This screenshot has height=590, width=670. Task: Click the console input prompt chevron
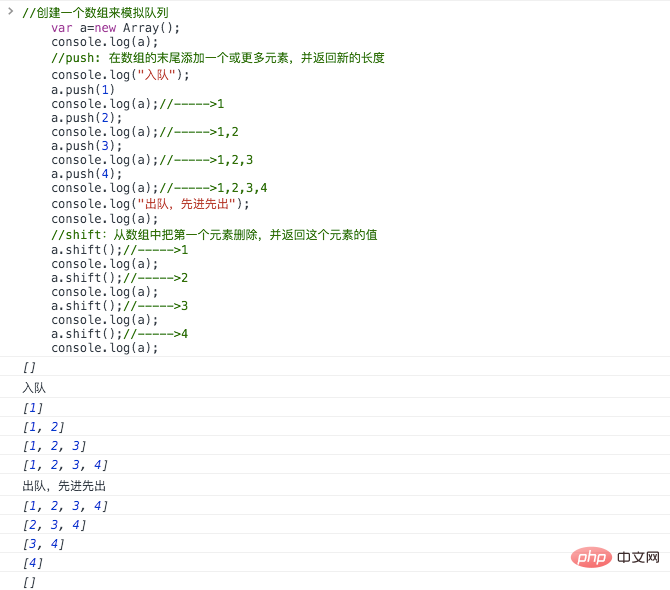tap(10, 12)
